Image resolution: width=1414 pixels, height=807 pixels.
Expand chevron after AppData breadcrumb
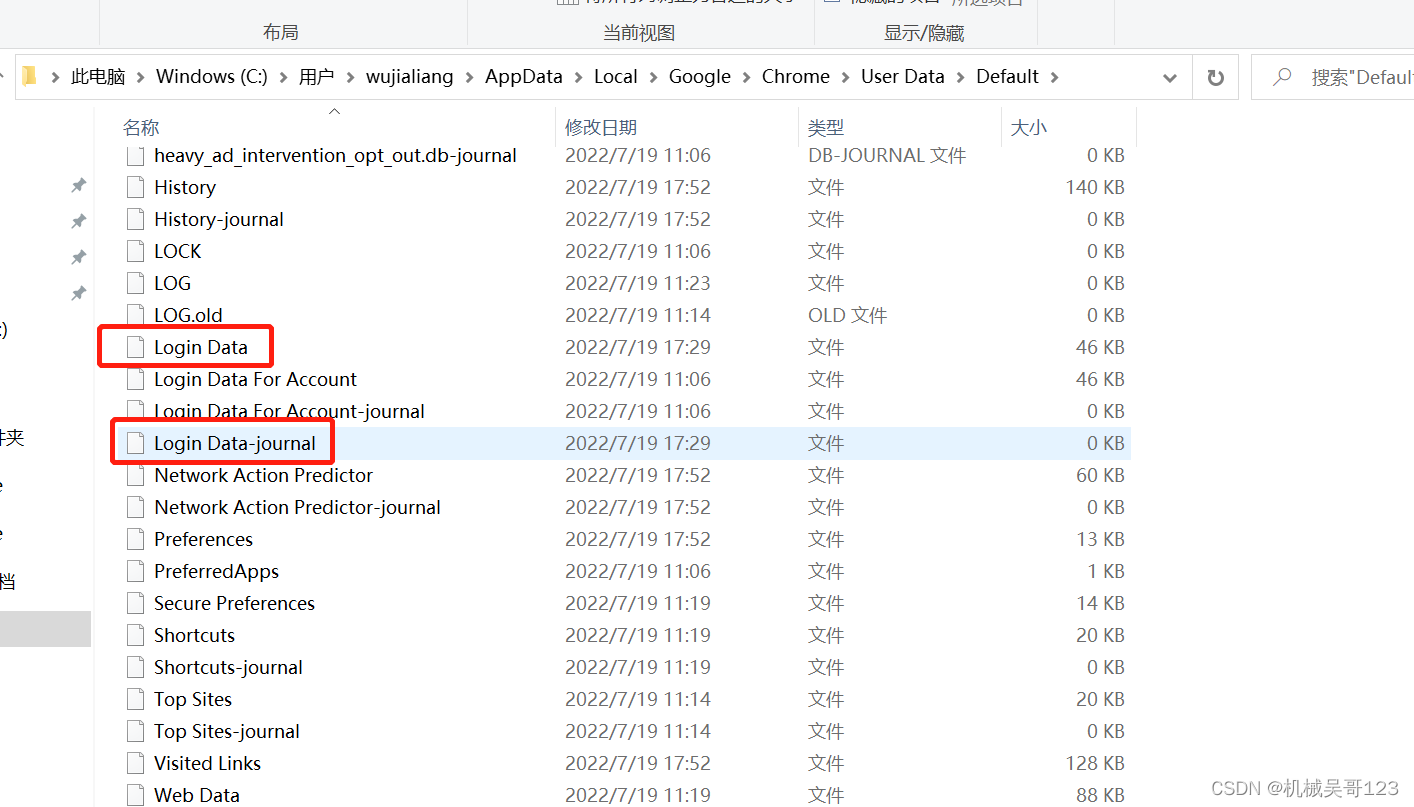point(578,77)
